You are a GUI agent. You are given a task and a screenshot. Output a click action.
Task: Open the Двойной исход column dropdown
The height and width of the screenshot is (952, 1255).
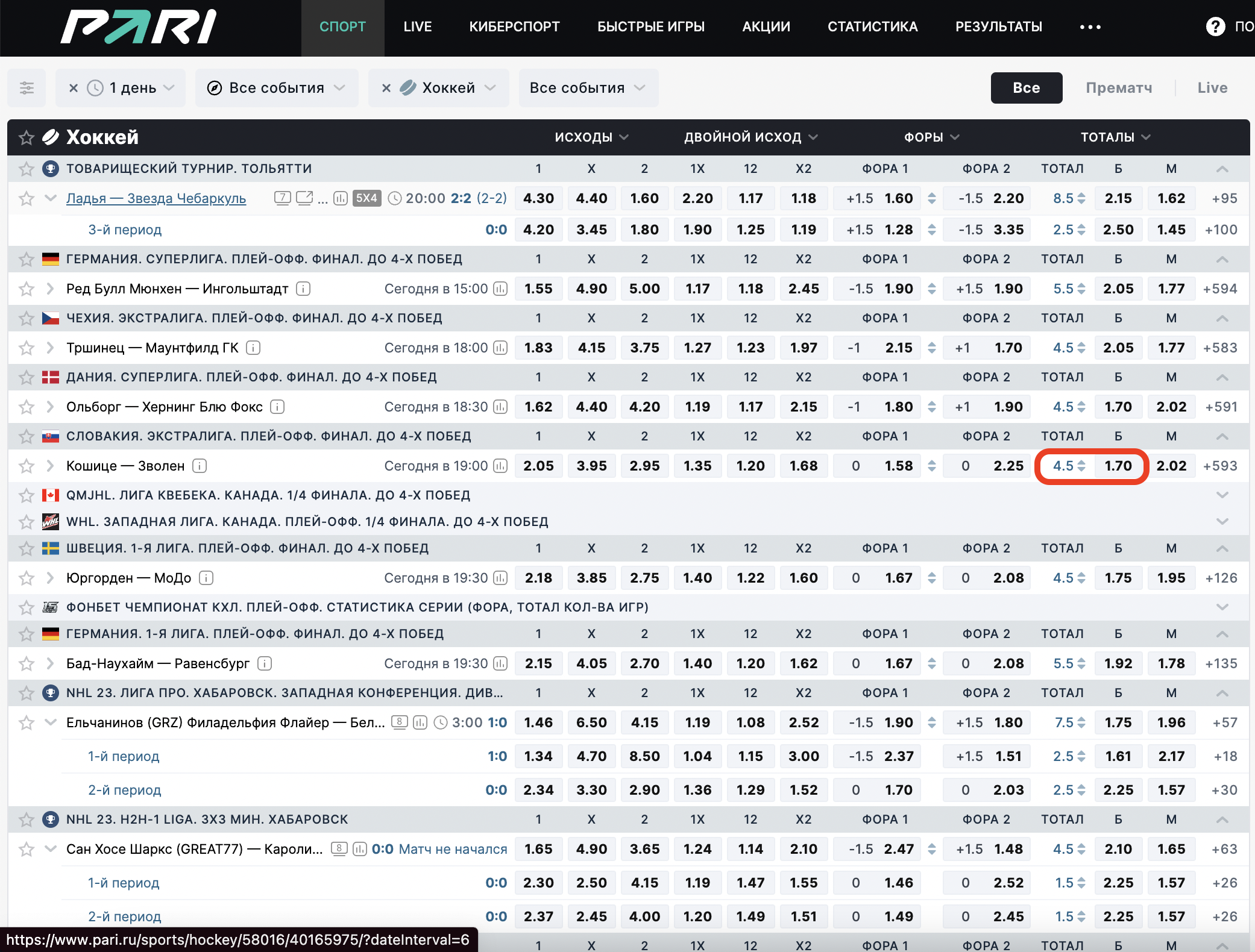coord(750,137)
